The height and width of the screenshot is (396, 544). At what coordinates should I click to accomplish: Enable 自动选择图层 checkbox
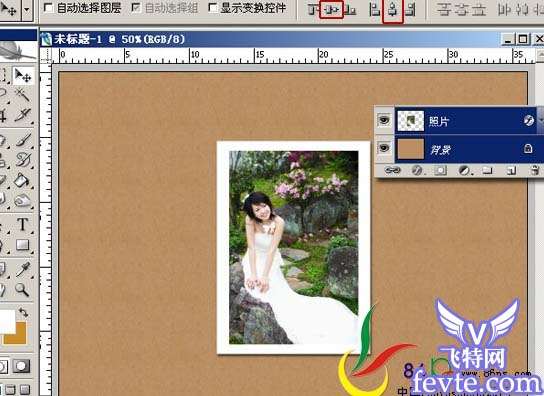point(48,8)
